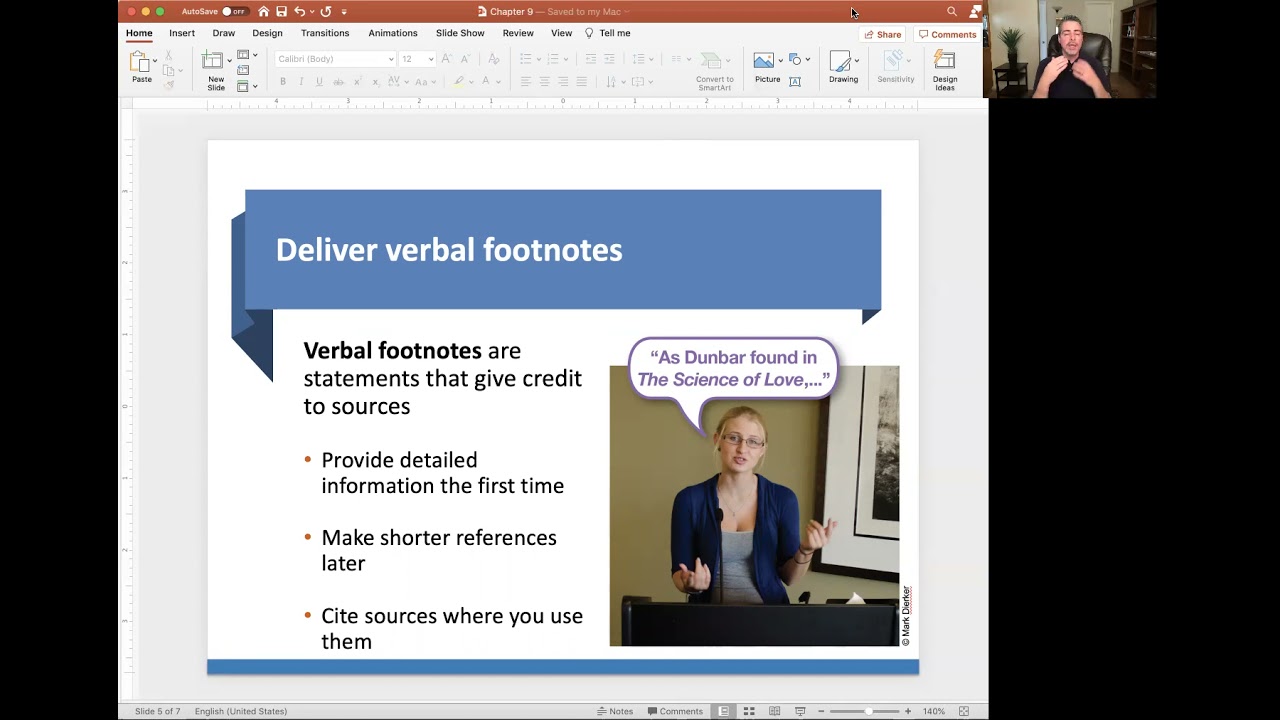Screen dimensions: 1280x720
Task: Toggle subscript formatting
Action: [375, 82]
